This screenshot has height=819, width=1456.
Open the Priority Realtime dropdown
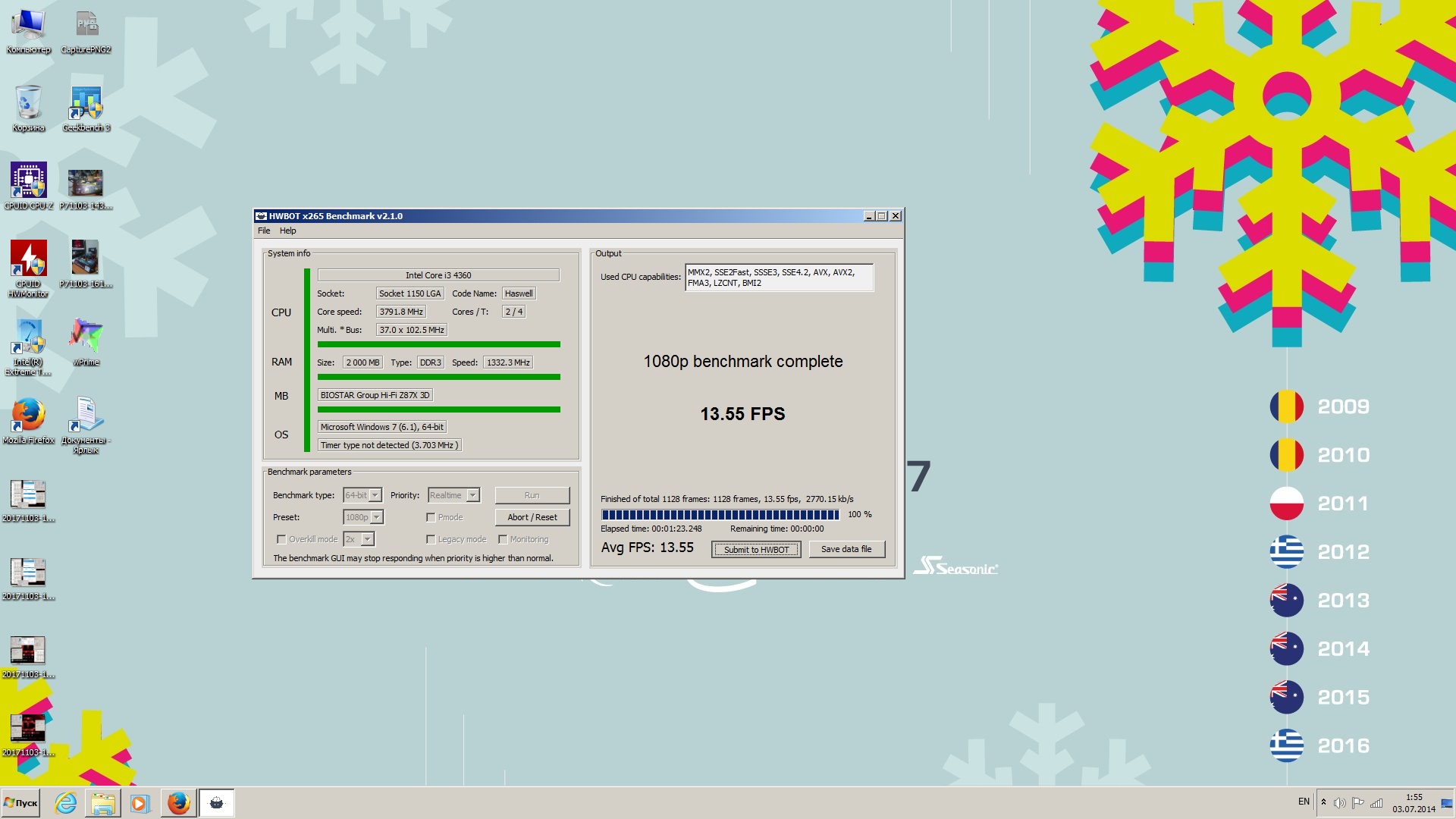click(453, 495)
